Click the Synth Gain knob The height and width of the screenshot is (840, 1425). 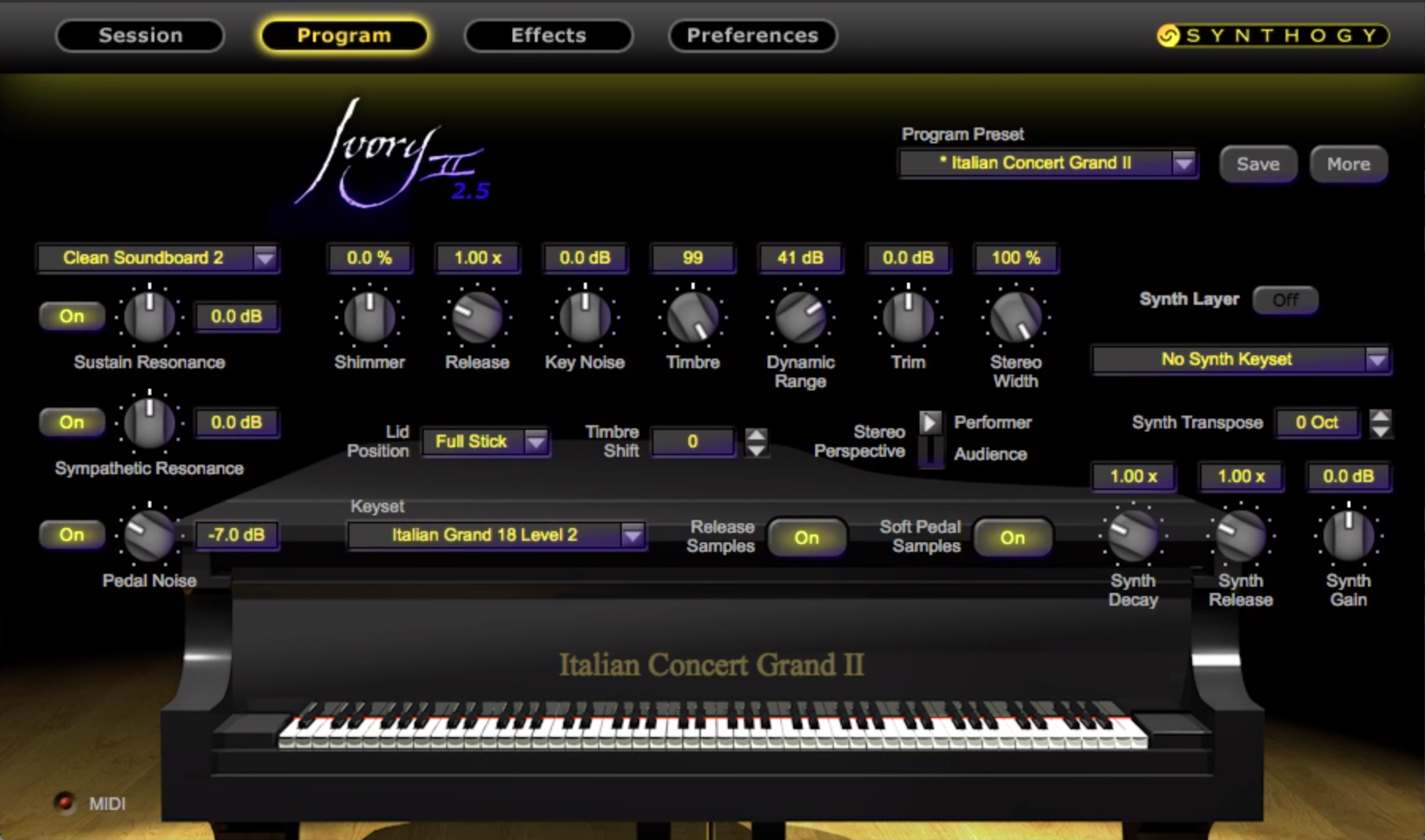[x=1348, y=535]
